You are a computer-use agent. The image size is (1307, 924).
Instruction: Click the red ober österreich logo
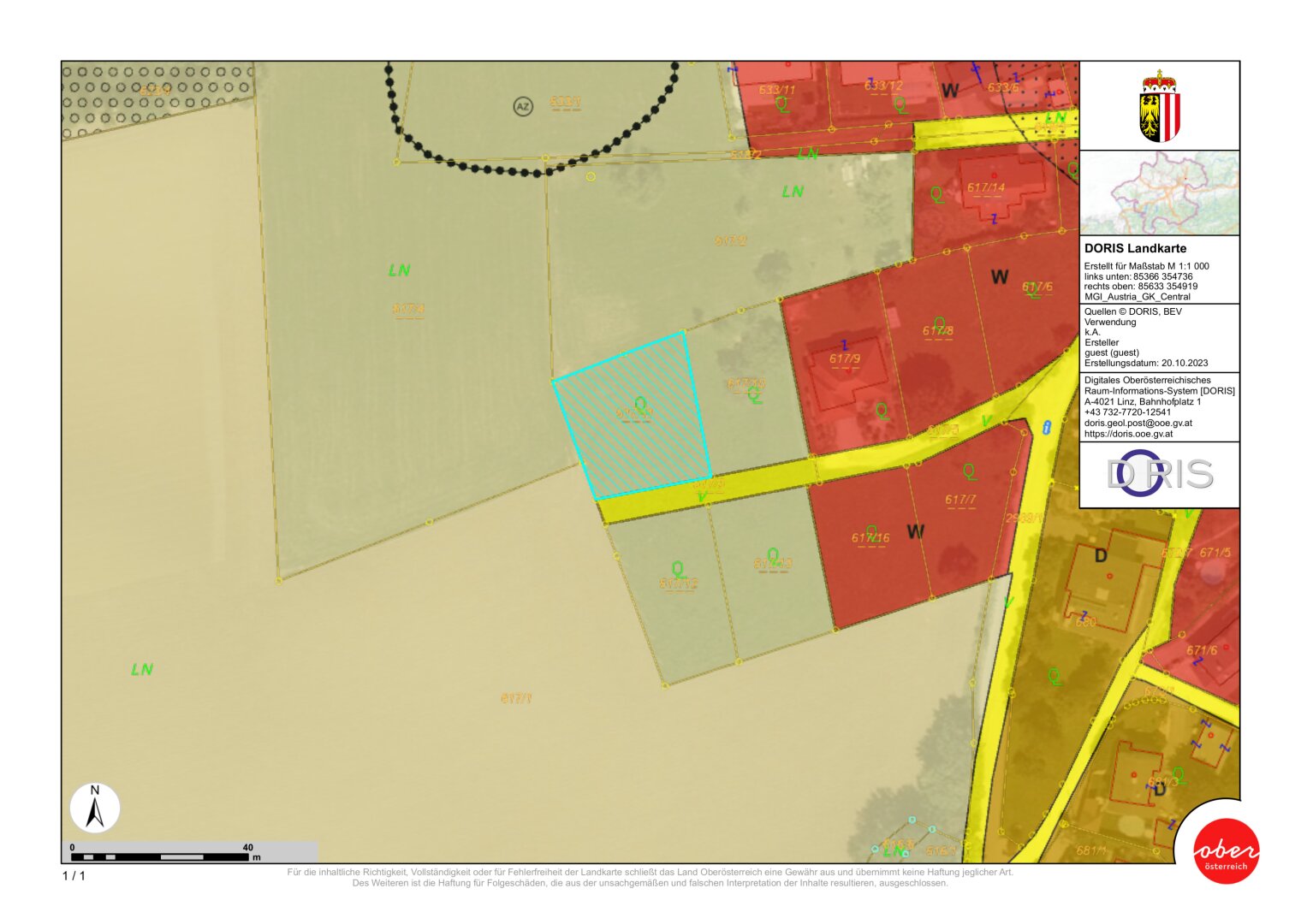coord(1226,851)
